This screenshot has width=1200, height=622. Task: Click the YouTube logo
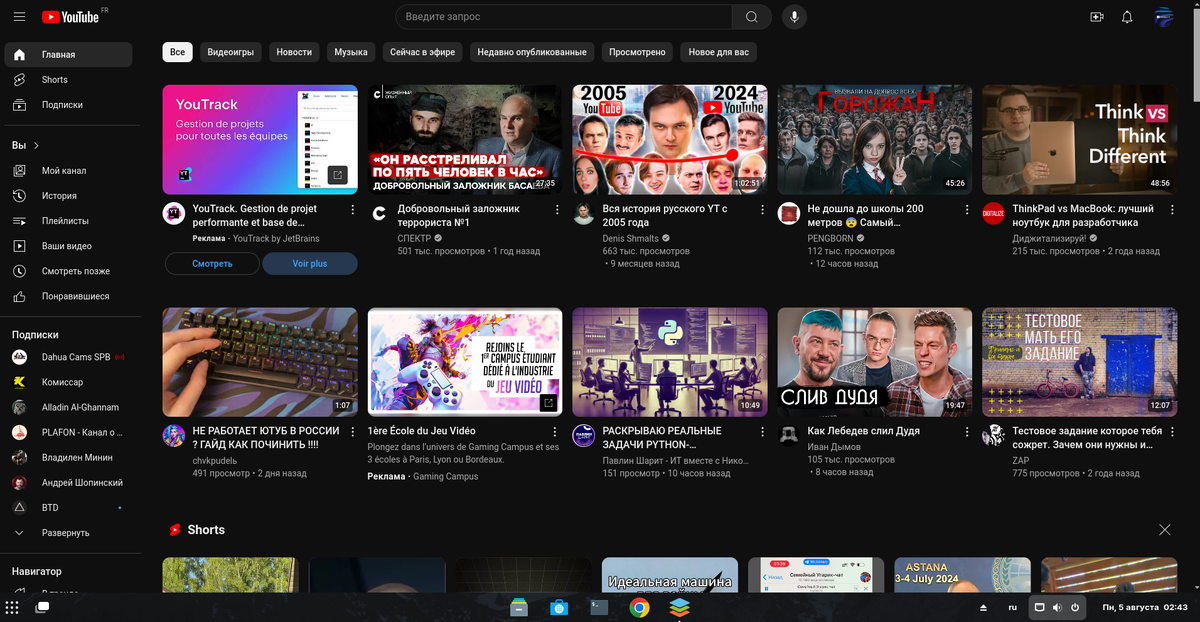pyautogui.click(x=70, y=17)
